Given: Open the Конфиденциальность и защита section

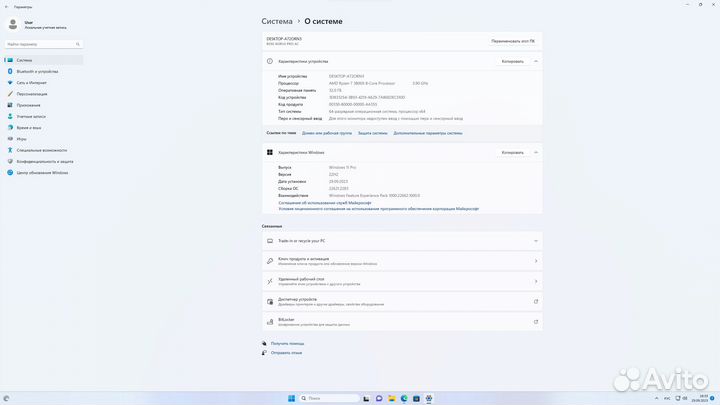Looking at the screenshot, I should click(x=45, y=162).
